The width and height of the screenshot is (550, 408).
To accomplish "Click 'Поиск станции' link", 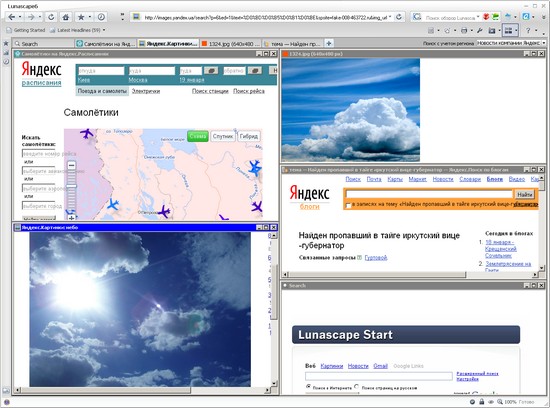I will (x=210, y=91).
